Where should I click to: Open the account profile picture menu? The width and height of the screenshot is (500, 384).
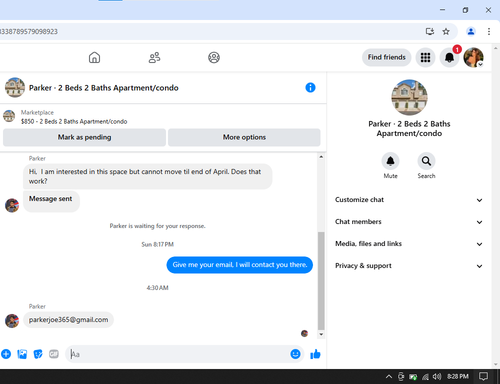tap(473, 57)
